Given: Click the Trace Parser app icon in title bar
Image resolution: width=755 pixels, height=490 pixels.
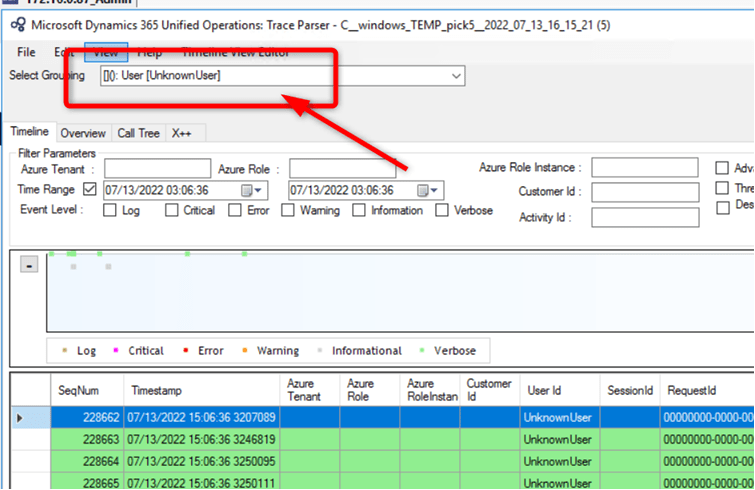Looking at the screenshot, I should click(x=18, y=23).
